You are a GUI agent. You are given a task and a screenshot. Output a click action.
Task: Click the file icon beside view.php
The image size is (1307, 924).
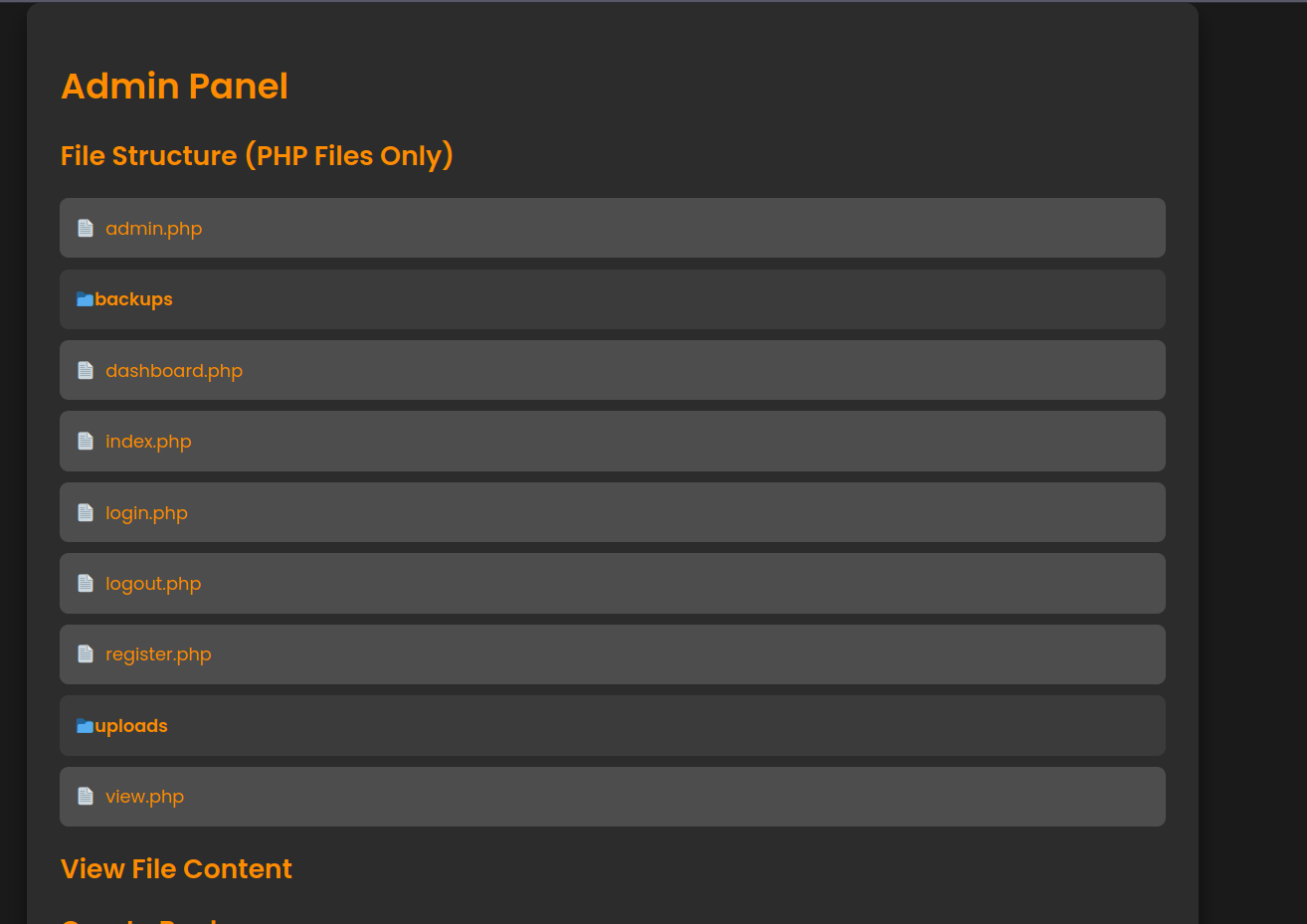86,797
